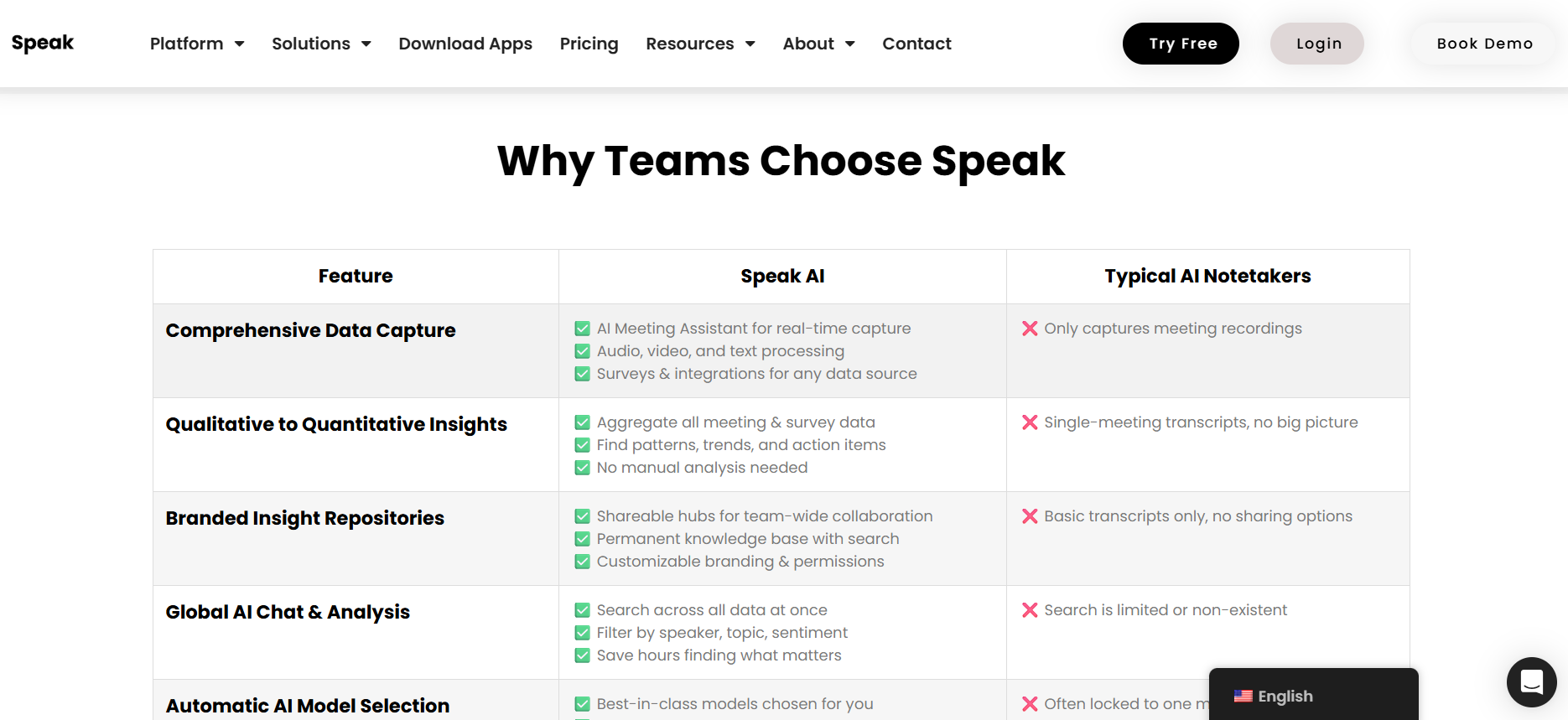Image resolution: width=1568 pixels, height=720 pixels.
Task: Click green check beside 'Search across all data at once'
Action: 582,610
